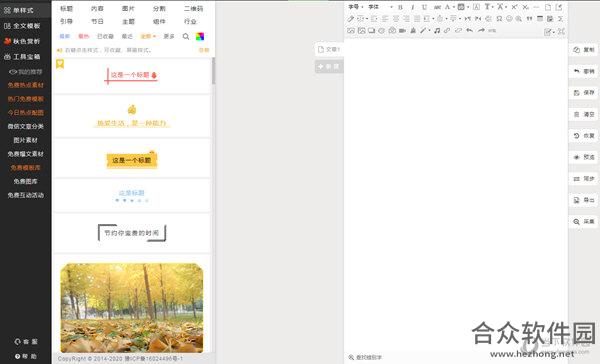This screenshot has height=364, width=600.
Task: Select the 内容 style category tab
Action: (97, 8)
